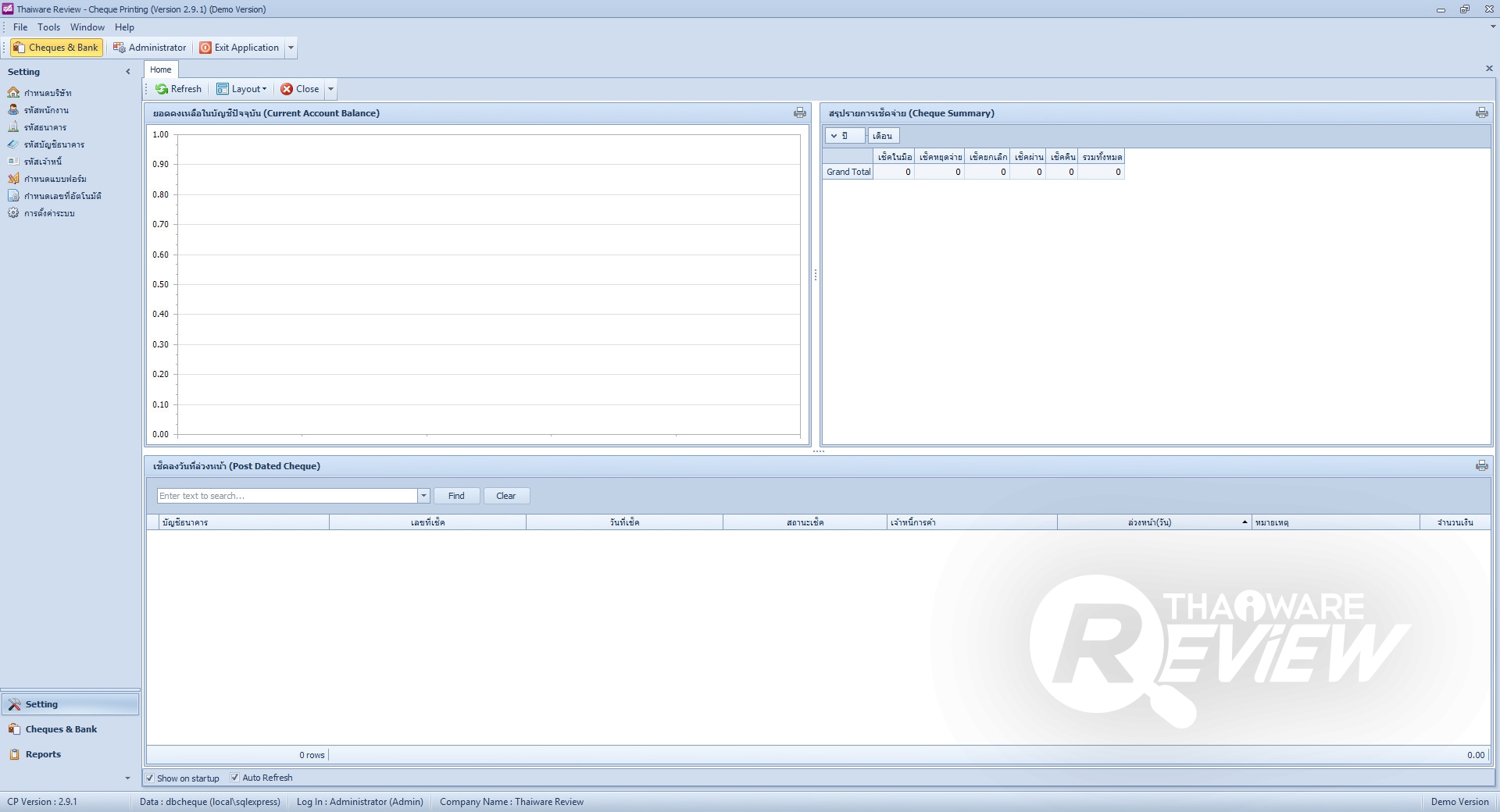Open the รหัสเจ้าหนี้ creditor code item
1500x812 pixels.
point(35,162)
